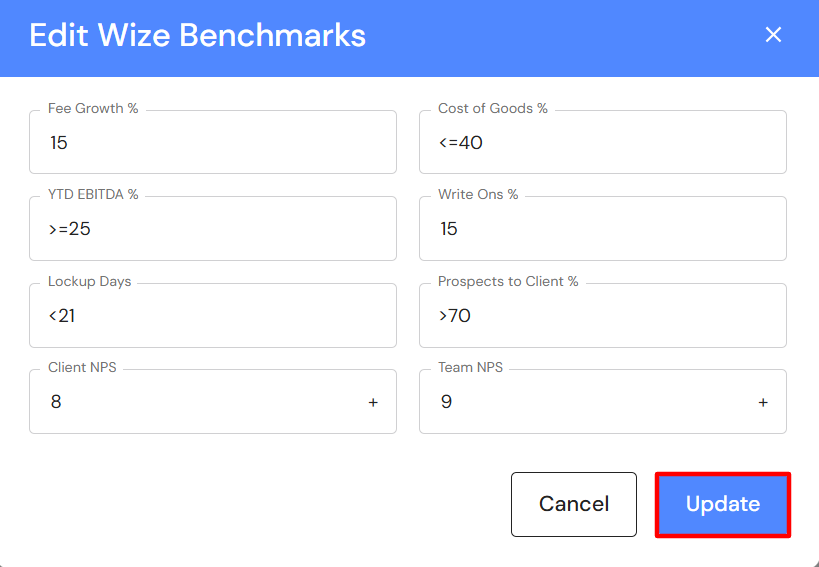Viewport: 819px width, 567px height.
Task: Click the 'Cost of Goods %' label text
Action: (x=493, y=108)
